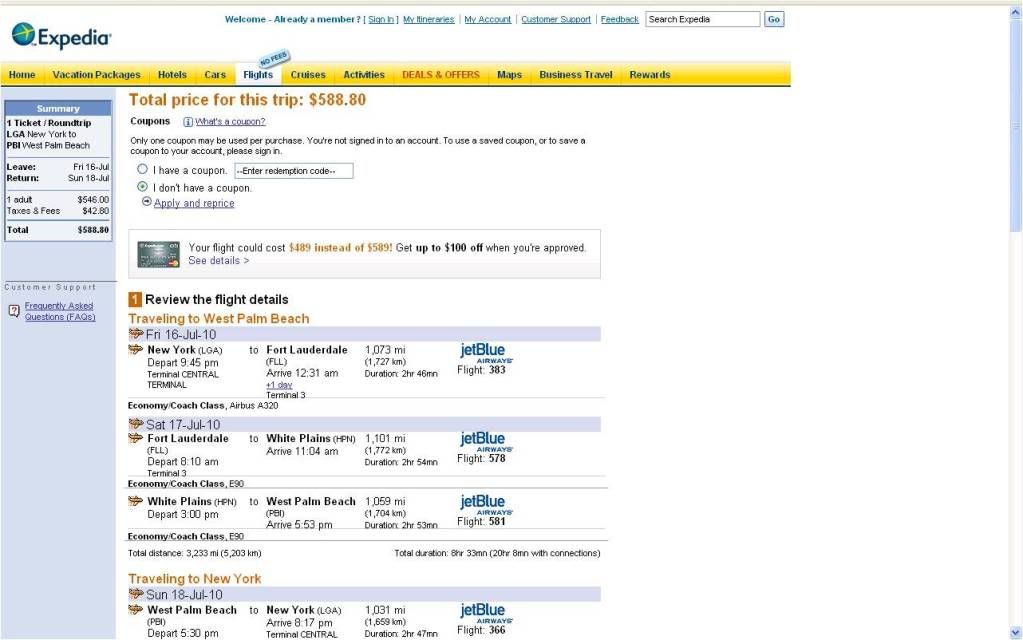The image size is (1023, 640).
Task: Click into the Search Expedia field
Action: click(x=703, y=20)
